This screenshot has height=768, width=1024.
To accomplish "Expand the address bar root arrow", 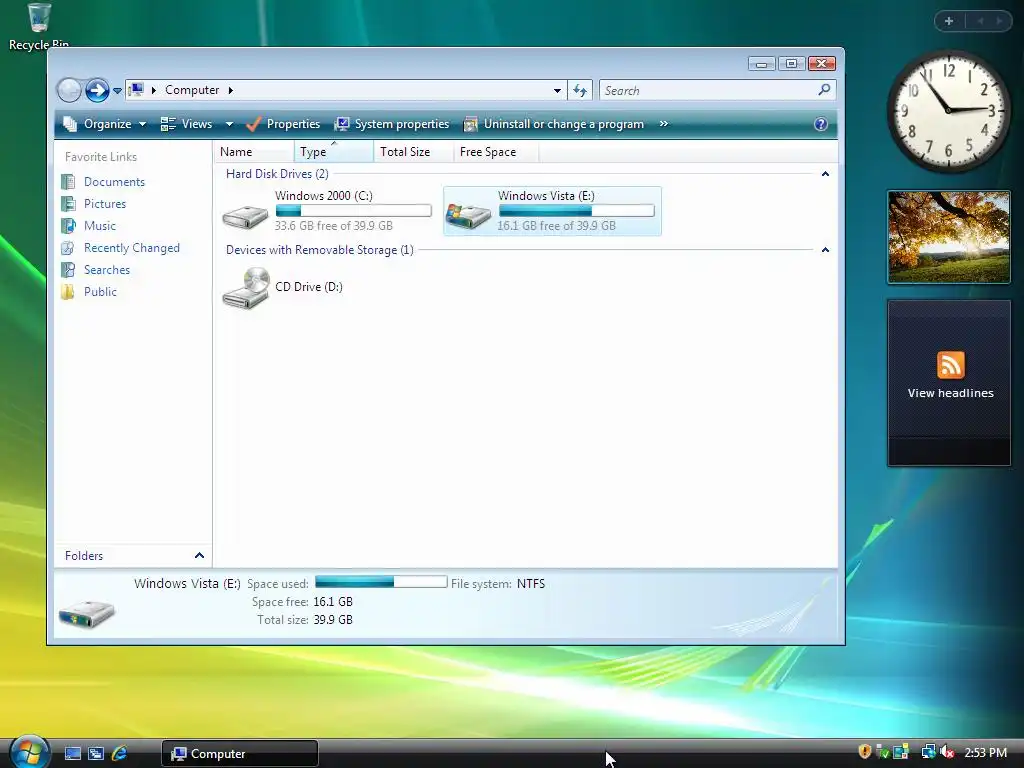I will 154,90.
